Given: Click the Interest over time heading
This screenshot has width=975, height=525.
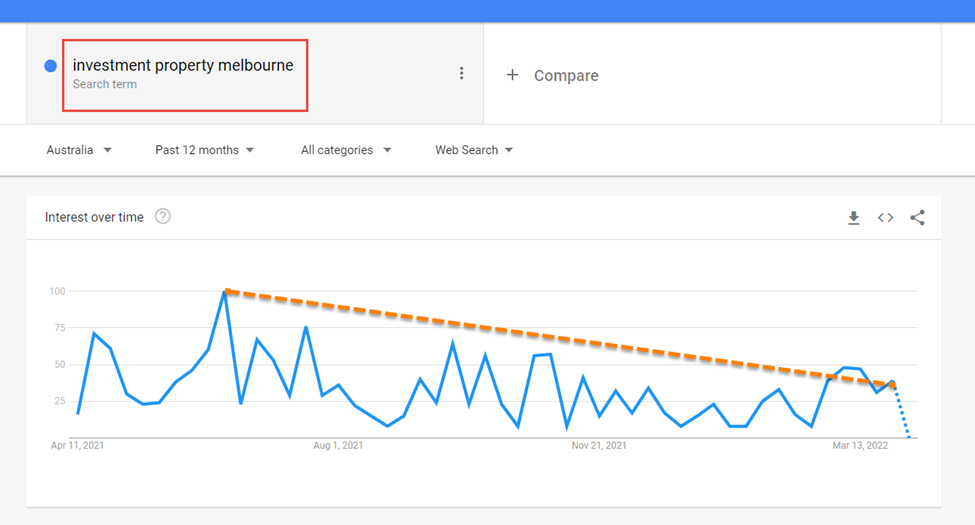Looking at the screenshot, I should point(94,217).
